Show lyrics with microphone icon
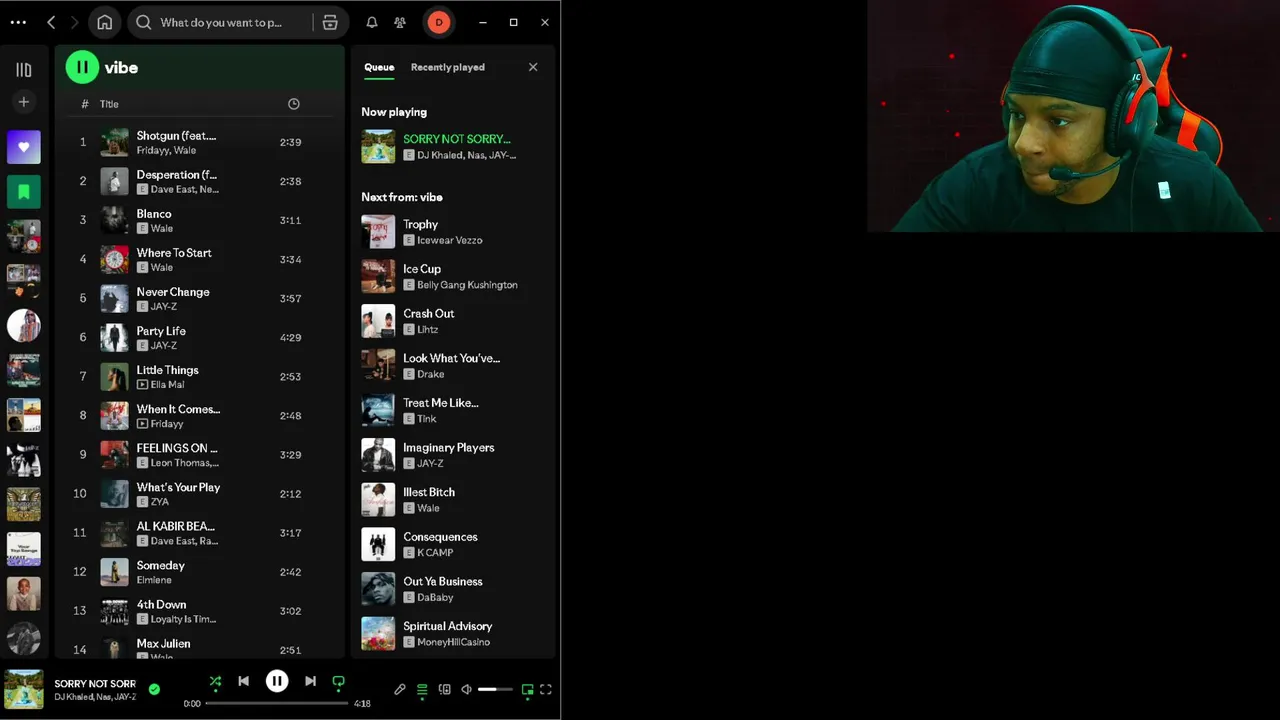 400,689
